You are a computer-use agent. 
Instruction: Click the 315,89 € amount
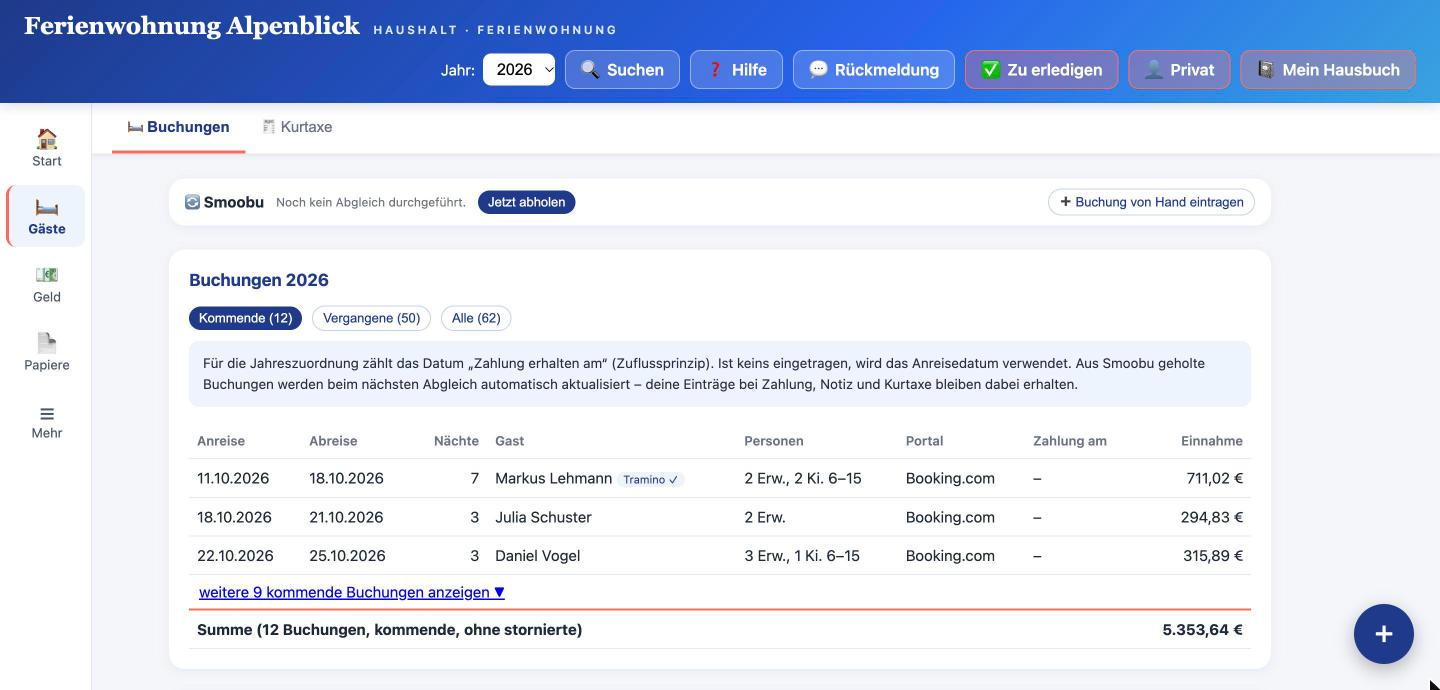pos(1213,556)
